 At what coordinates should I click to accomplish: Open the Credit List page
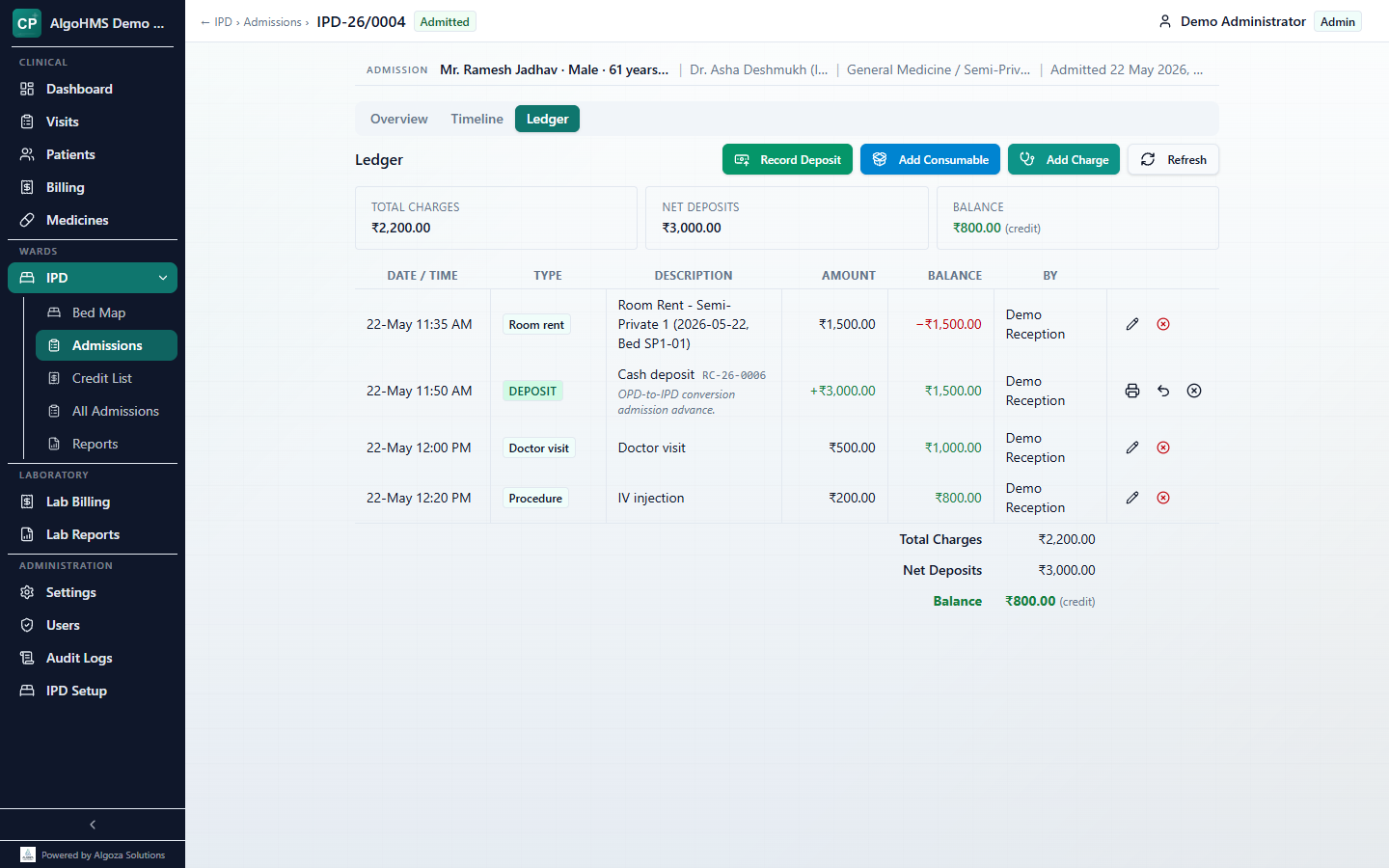pyautogui.click(x=106, y=378)
